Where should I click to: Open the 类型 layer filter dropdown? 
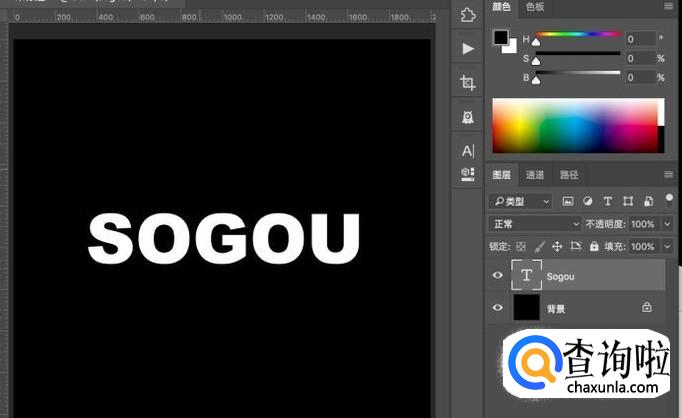pos(521,201)
